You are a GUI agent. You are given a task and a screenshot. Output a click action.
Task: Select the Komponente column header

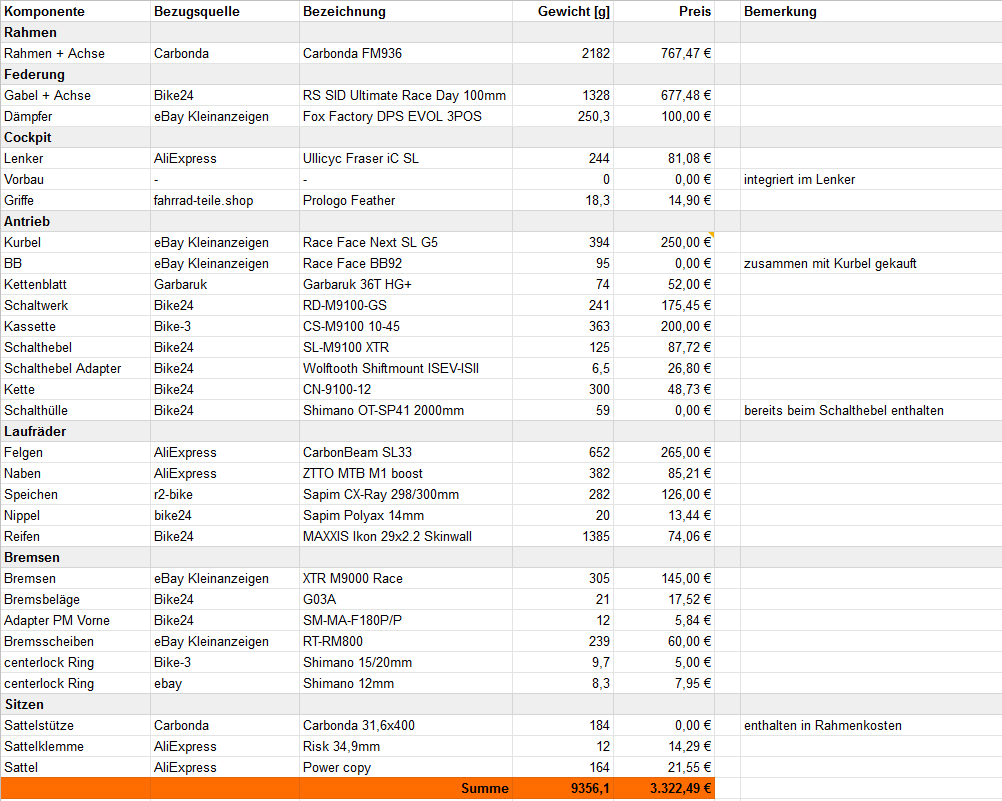tap(75, 12)
